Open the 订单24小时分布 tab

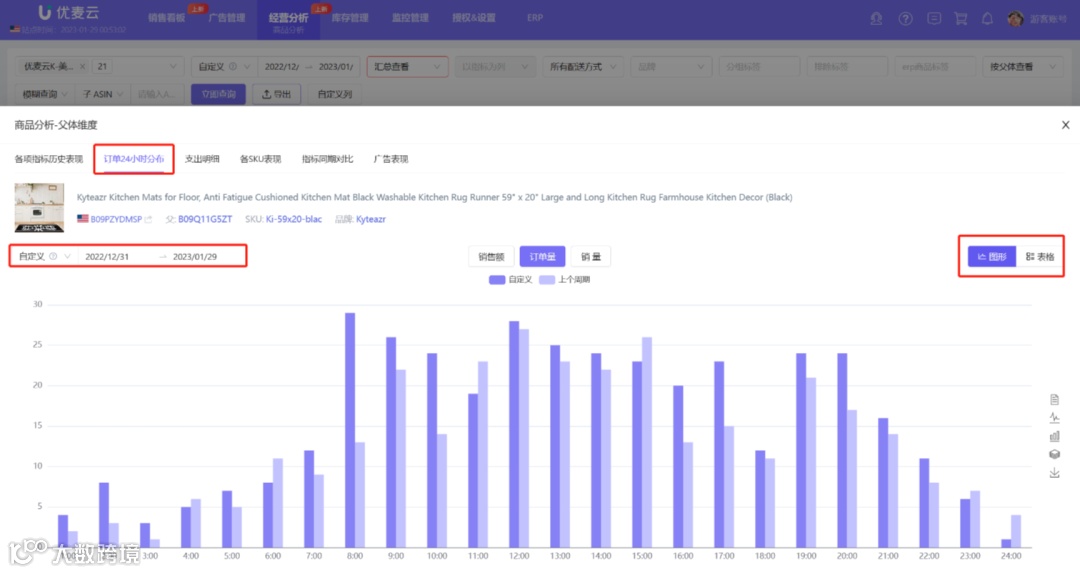coord(134,159)
